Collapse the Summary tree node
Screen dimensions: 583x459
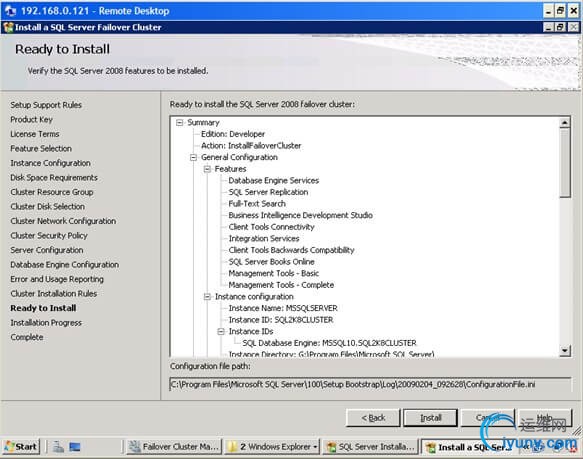point(180,123)
